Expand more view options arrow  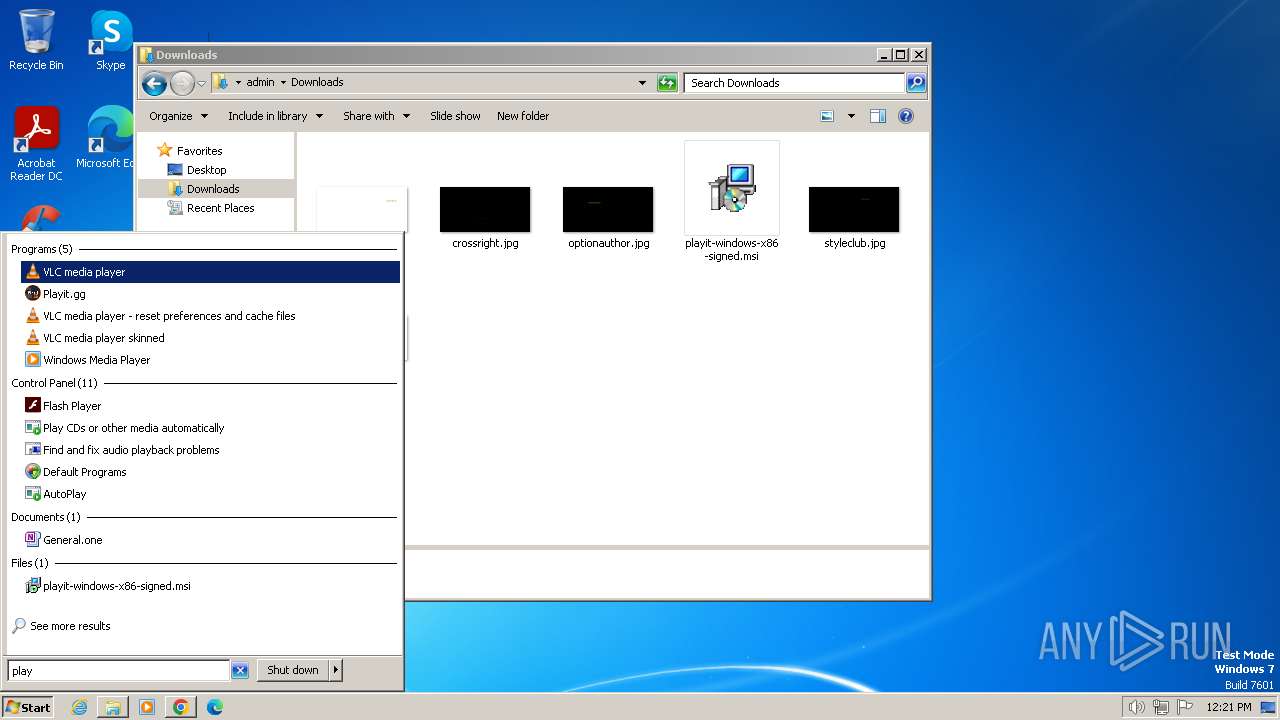(x=851, y=116)
